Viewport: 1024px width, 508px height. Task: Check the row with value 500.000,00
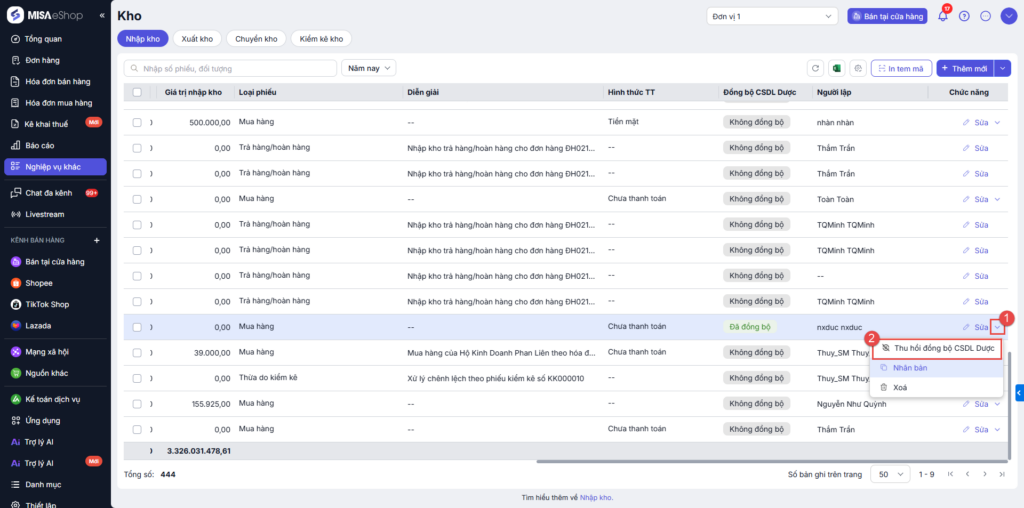point(137,121)
